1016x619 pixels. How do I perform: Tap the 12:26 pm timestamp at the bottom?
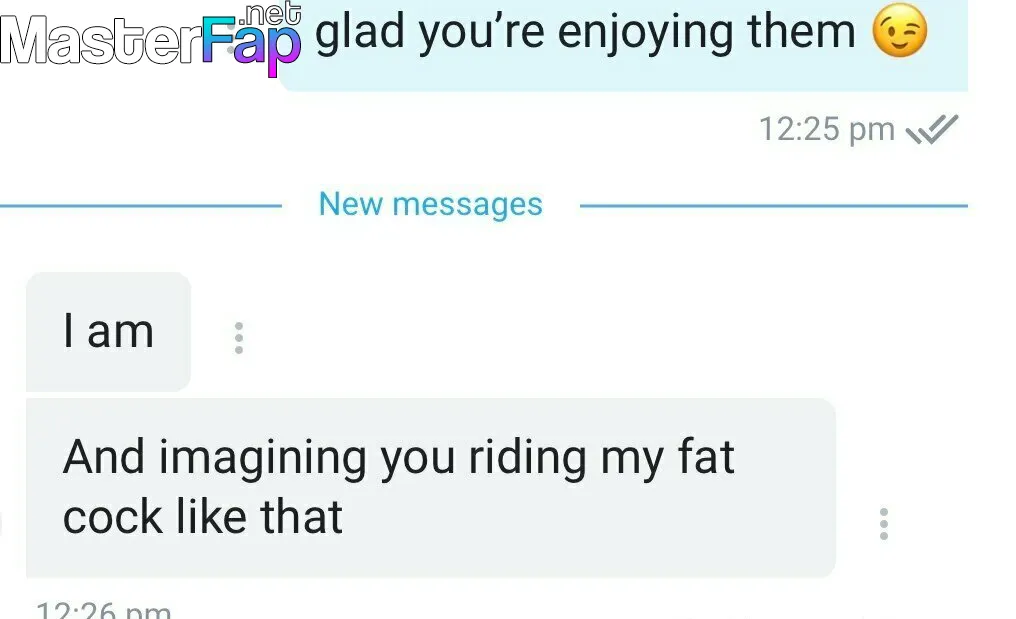pyautogui.click(x=104, y=610)
